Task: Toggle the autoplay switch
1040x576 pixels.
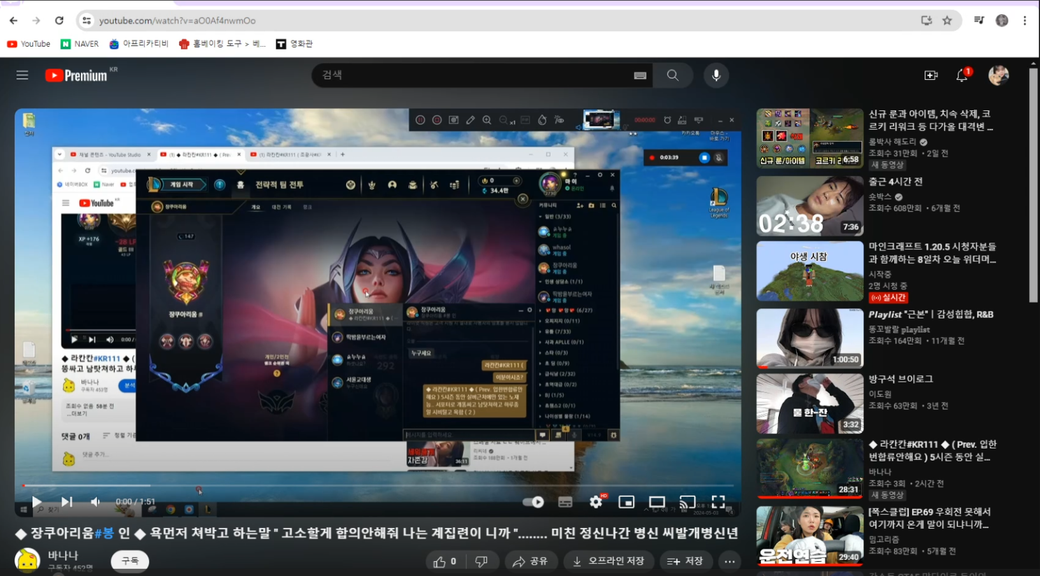Action: [535, 502]
